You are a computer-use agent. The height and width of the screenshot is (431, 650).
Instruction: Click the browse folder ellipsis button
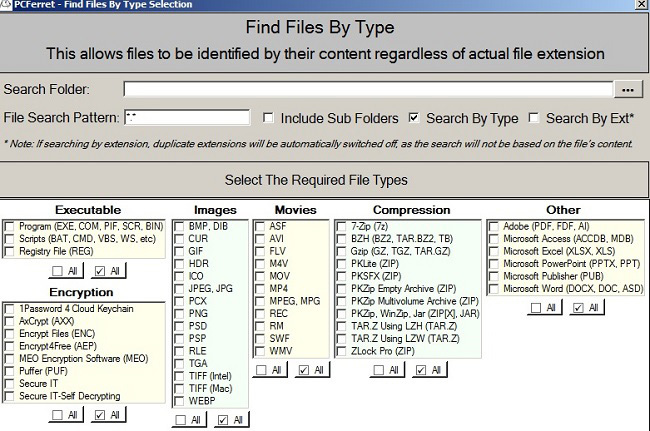(x=627, y=90)
